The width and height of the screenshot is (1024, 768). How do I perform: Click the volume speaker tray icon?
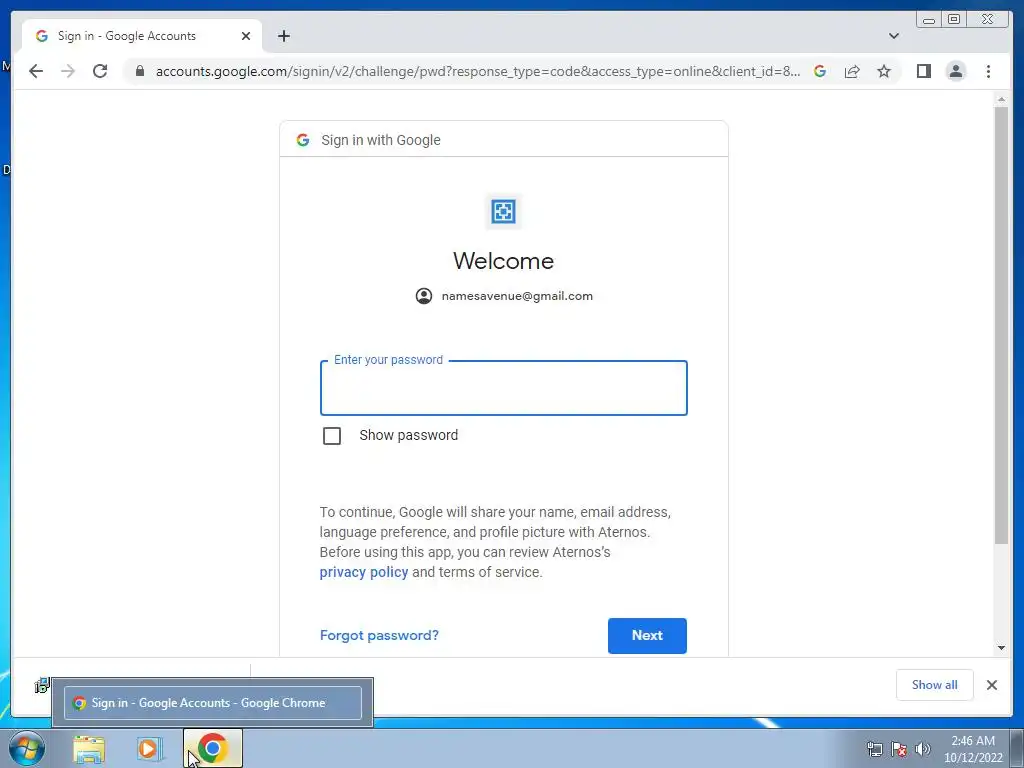(923, 749)
